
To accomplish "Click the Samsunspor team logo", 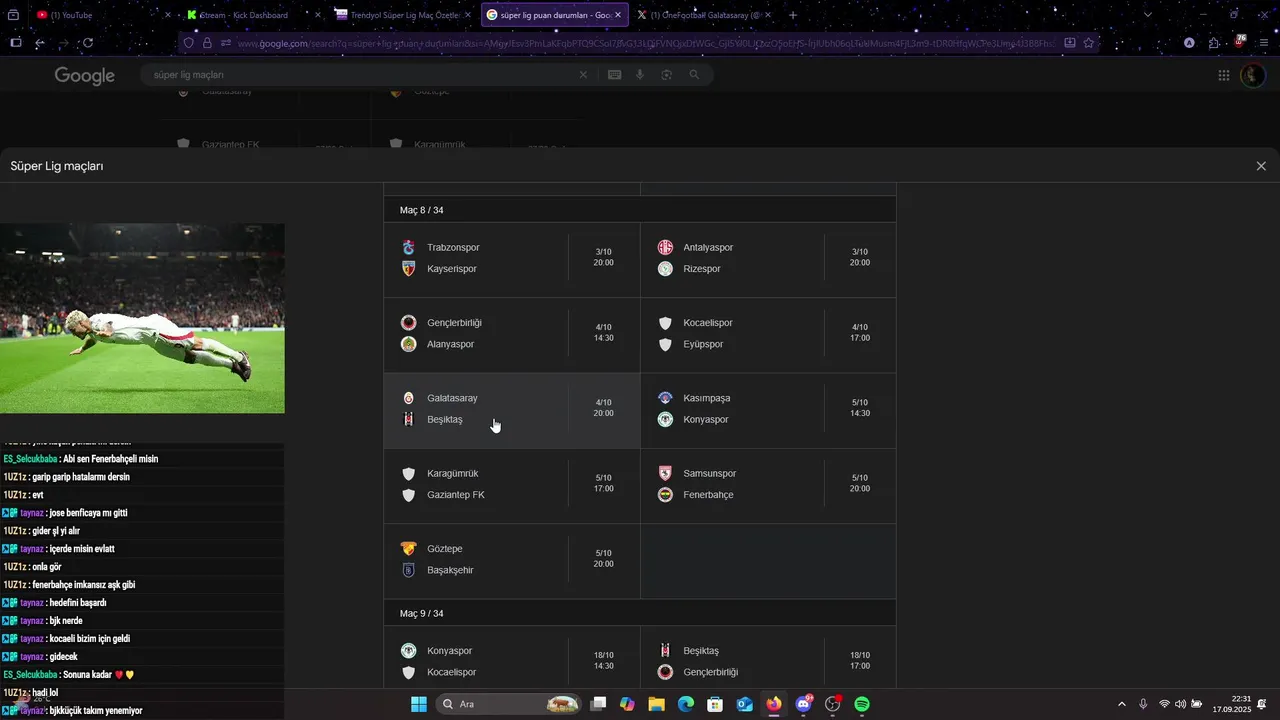I will (x=665, y=473).
